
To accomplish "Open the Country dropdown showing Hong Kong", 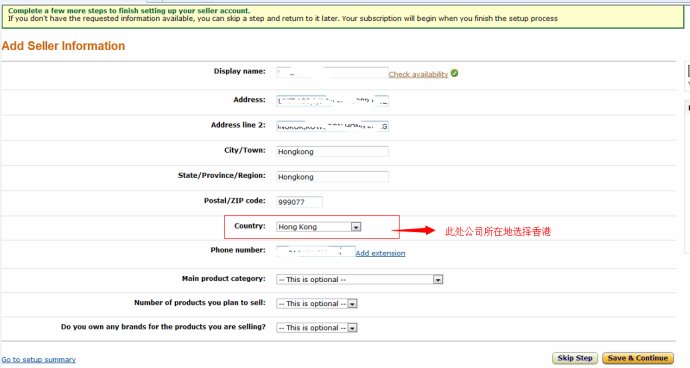I will (319, 227).
